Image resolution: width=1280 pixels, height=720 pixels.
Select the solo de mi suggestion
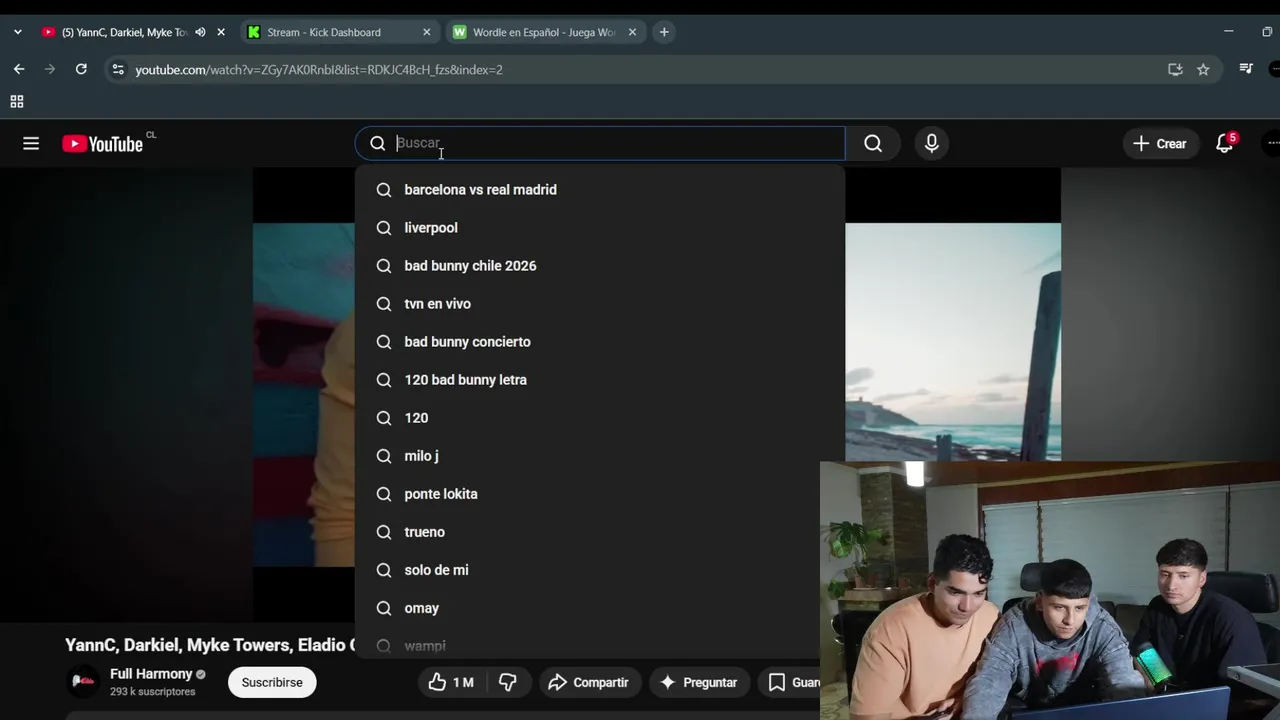(x=600, y=570)
